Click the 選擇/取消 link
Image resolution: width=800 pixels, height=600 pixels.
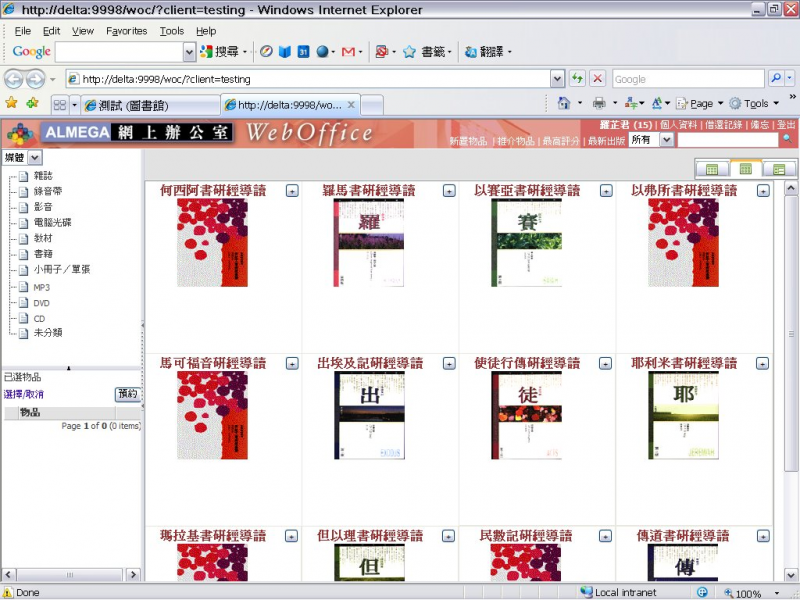[x=23, y=394]
